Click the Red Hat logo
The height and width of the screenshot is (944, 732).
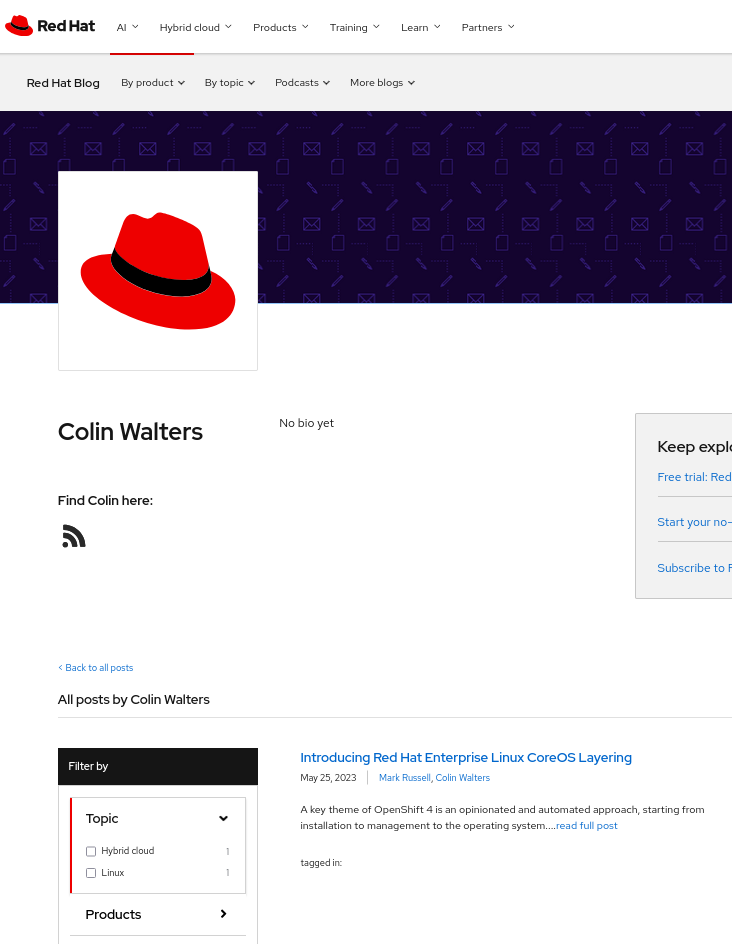click(50, 26)
